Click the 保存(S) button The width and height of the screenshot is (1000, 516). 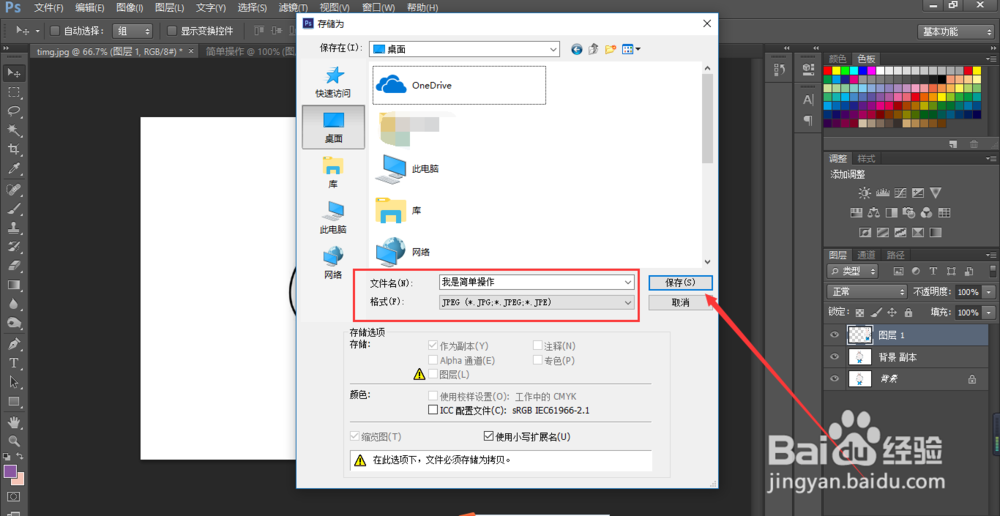(x=680, y=282)
